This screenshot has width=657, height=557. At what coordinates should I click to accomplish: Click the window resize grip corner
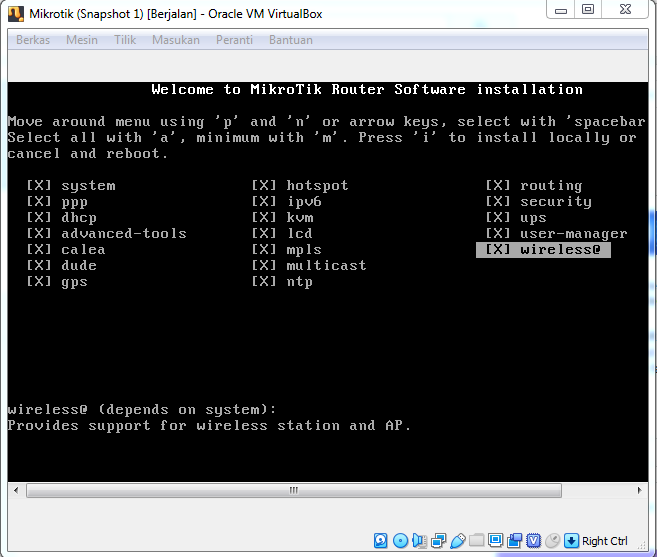point(641,545)
